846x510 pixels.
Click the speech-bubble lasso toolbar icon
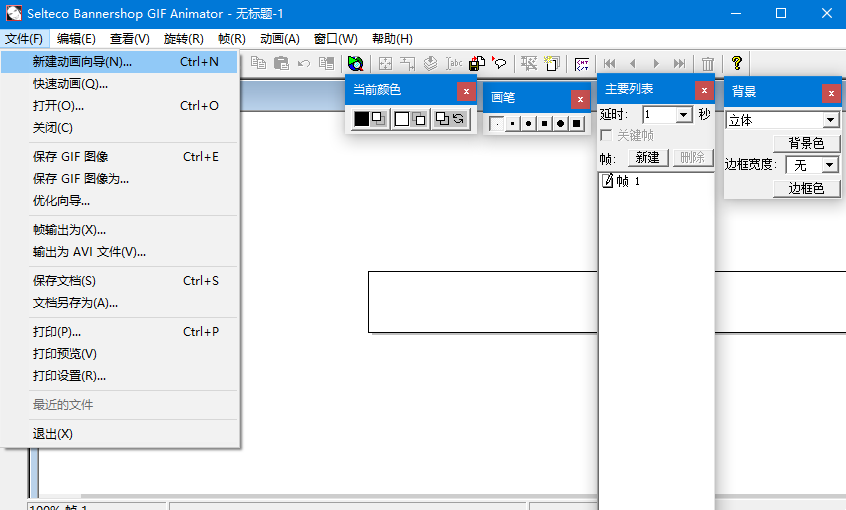499,63
